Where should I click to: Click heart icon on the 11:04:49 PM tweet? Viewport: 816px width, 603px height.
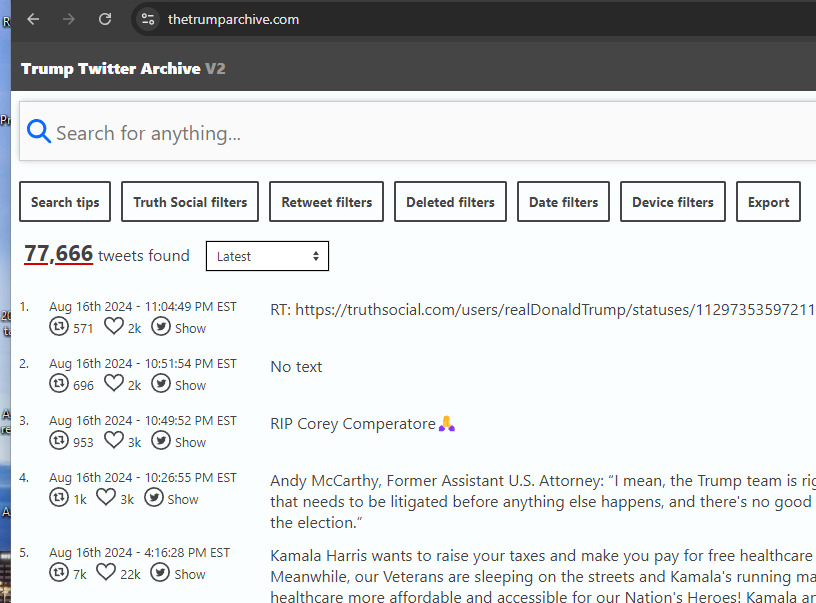pos(113,327)
